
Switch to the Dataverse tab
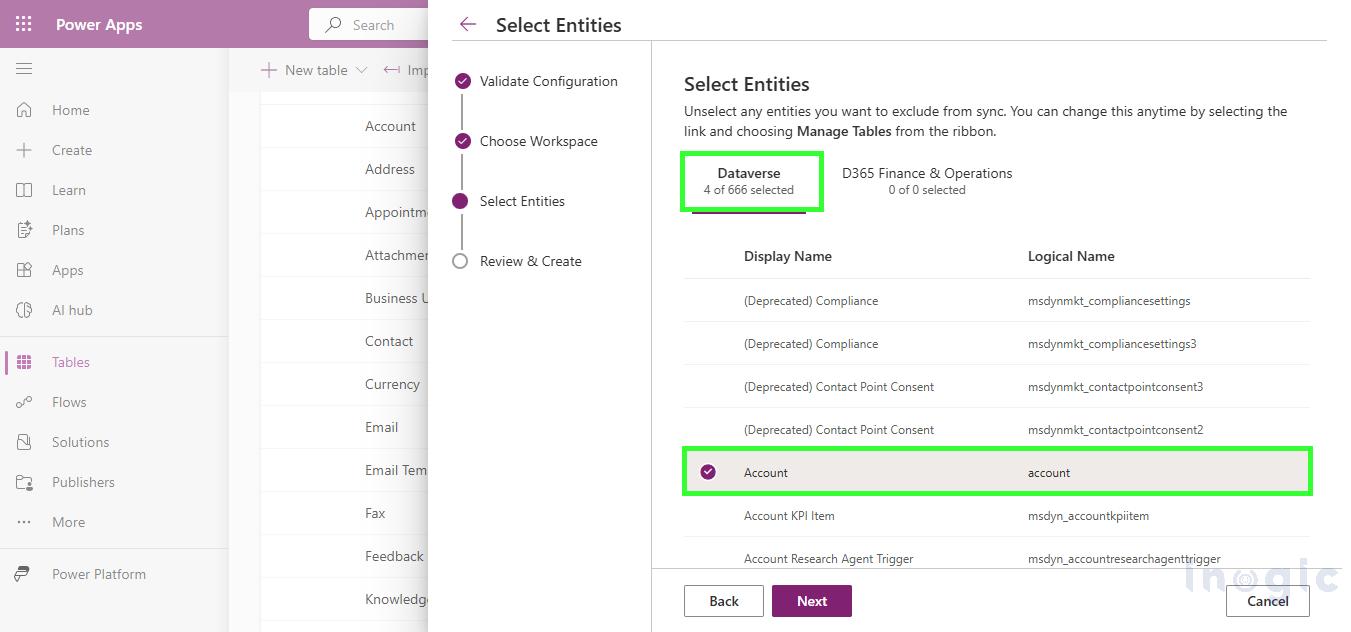749,181
